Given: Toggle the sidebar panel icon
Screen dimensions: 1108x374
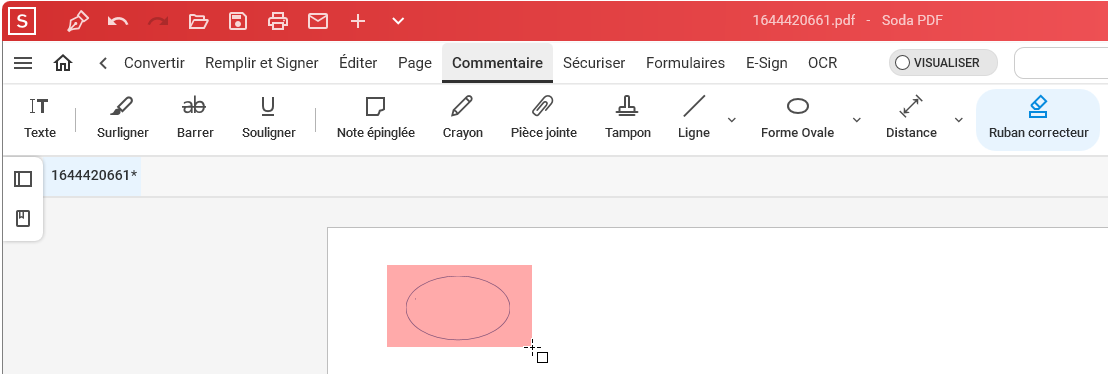Looking at the screenshot, I should point(23,179).
